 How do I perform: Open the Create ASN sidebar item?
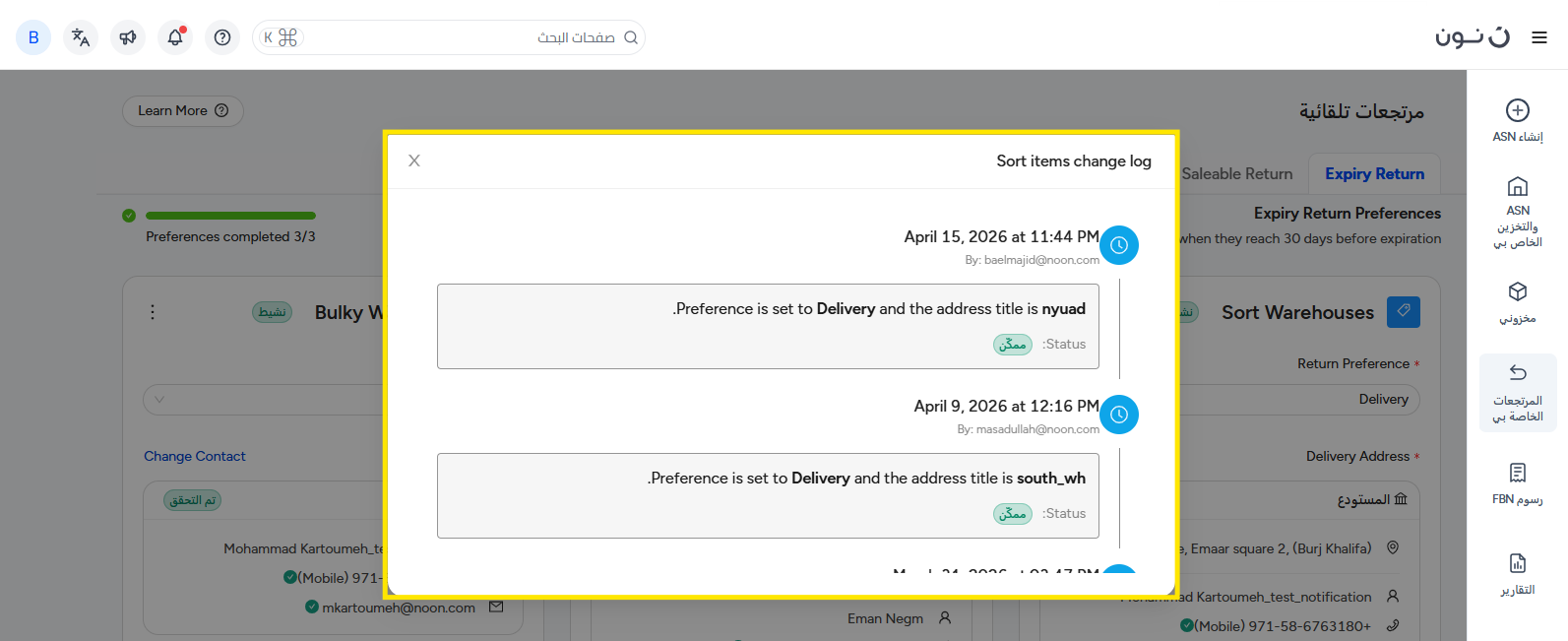point(1517,121)
